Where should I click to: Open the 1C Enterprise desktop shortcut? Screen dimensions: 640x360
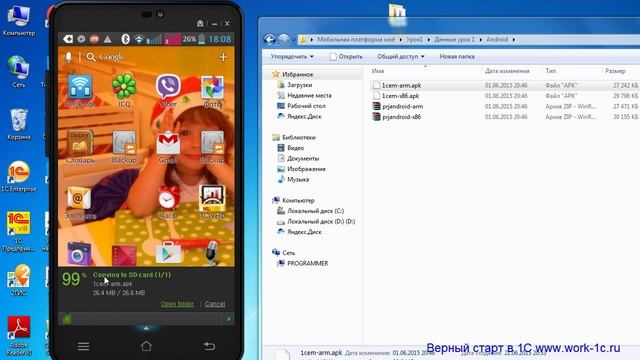[19, 176]
